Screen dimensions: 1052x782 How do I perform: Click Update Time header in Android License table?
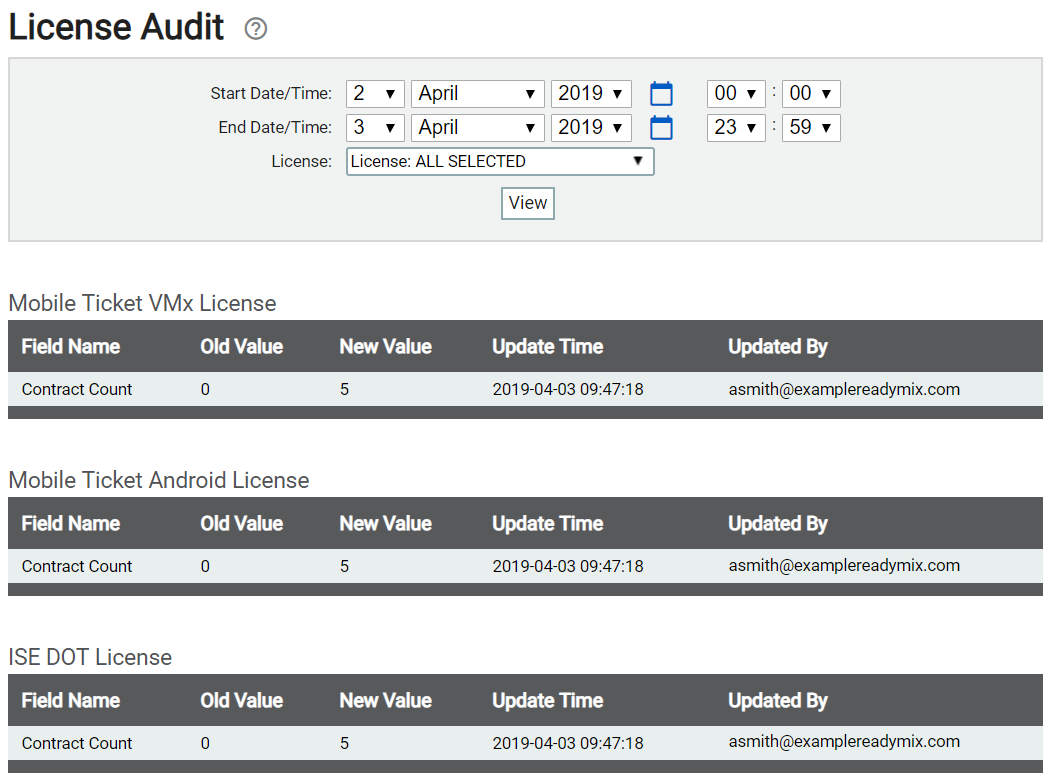pyautogui.click(x=547, y=523)
